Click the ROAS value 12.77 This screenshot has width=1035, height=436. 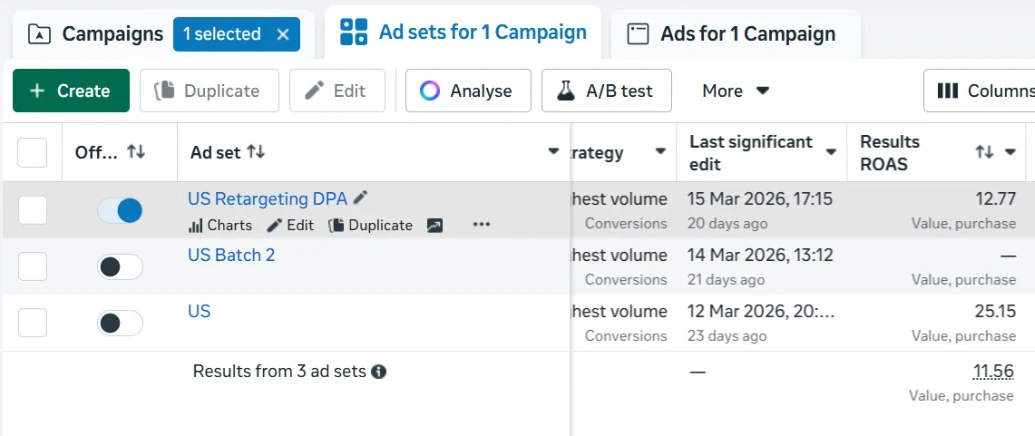[x=996, y=199]
